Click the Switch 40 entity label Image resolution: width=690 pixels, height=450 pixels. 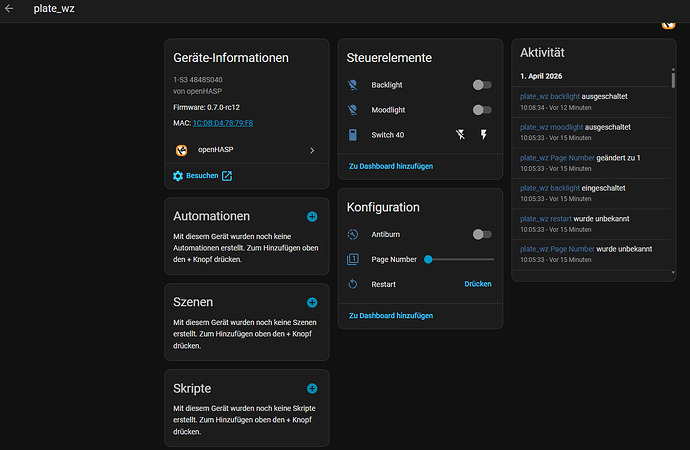tap(388, 135)
